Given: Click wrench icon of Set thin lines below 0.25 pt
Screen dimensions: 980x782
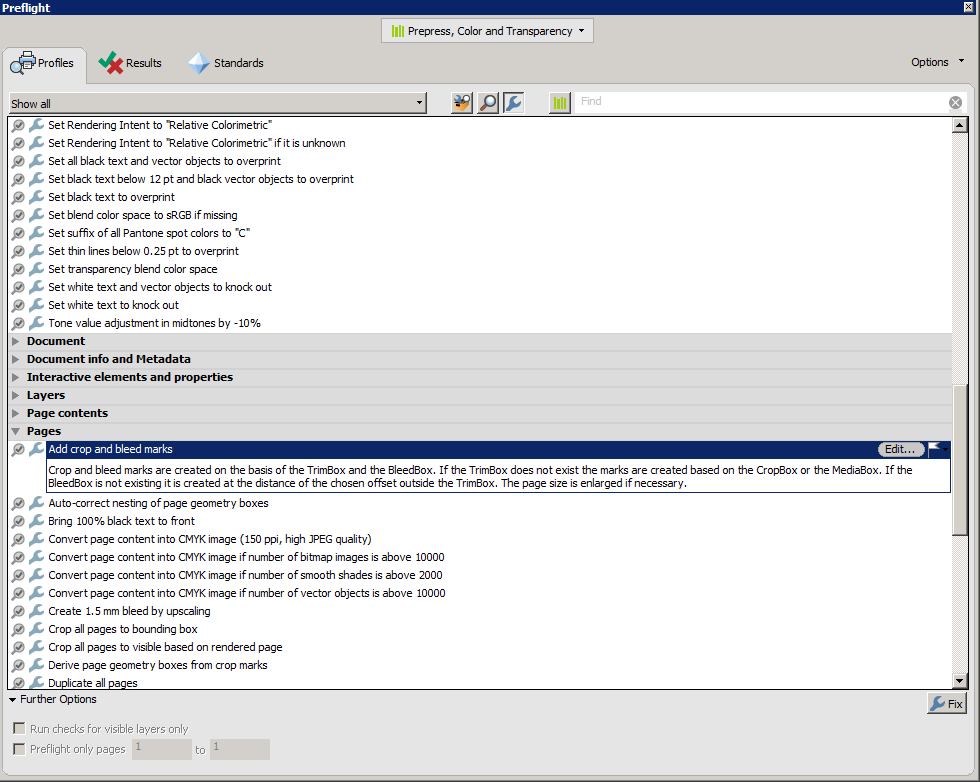Looking at the screenshot, I should pyautogui.click(x=37, y=251).
